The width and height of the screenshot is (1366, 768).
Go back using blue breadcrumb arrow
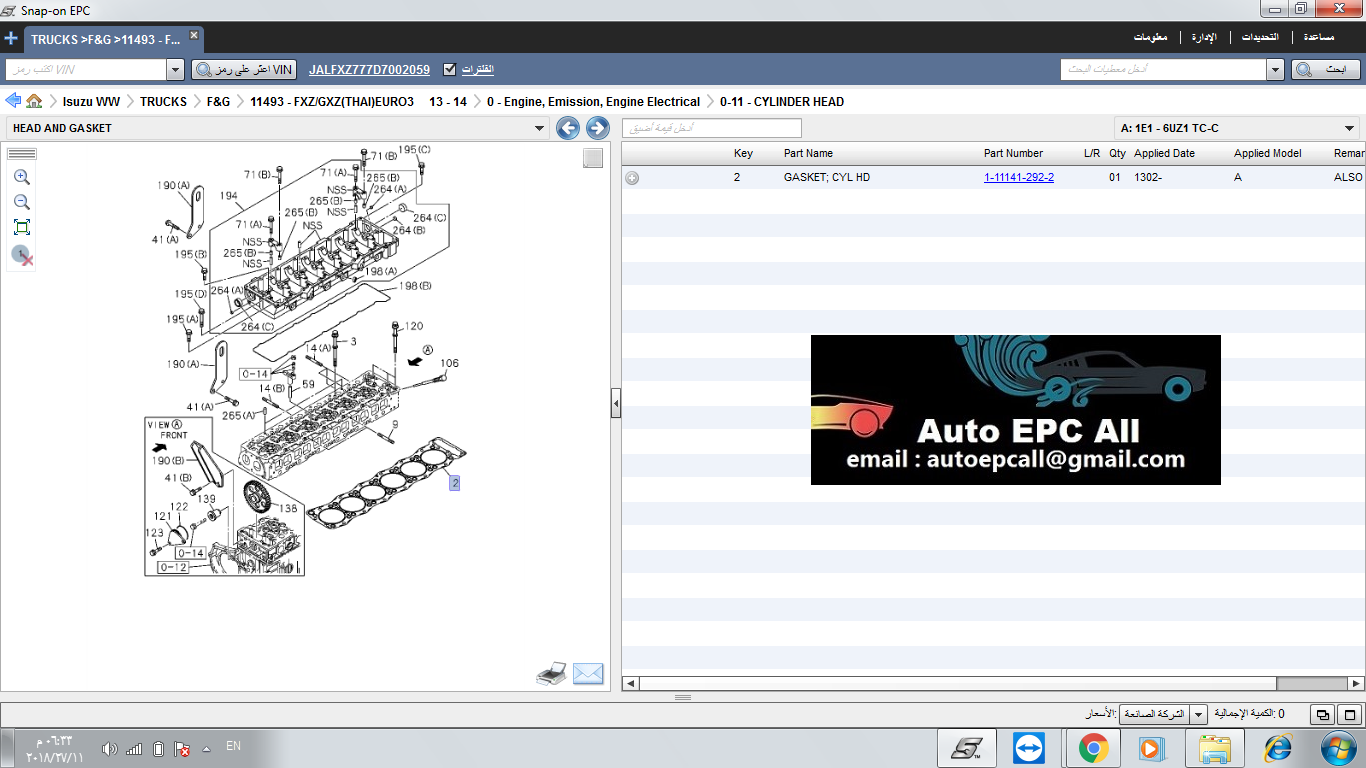(13, 101)
